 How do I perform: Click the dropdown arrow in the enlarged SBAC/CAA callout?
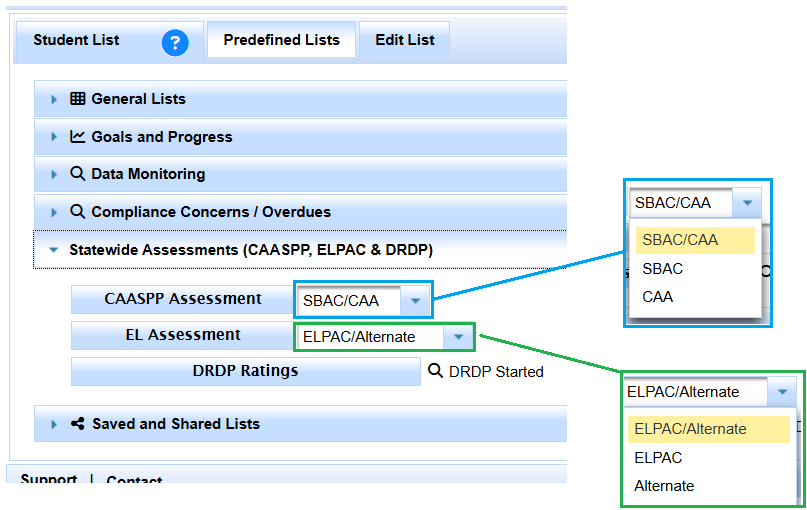(747, 203)
